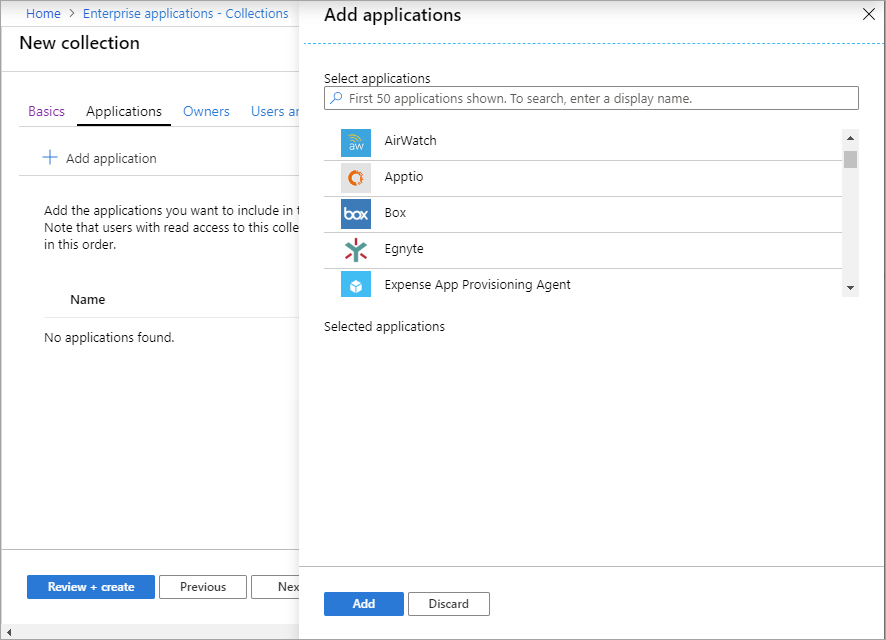Click the Discard button
Viewport: 886px width, 640px height.
[x=449, y=604]
